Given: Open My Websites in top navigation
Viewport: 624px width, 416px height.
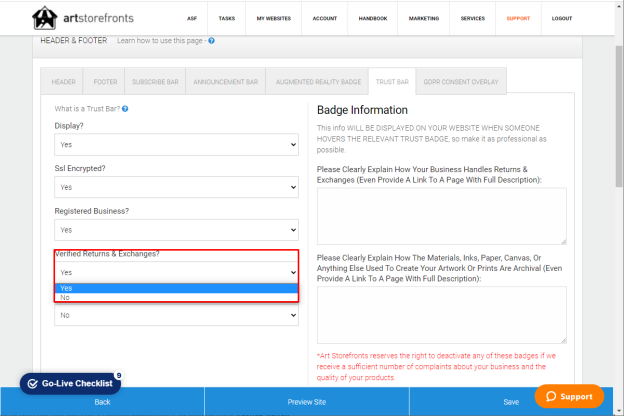Looking at the screenshot, I should (x=274, y=18).
